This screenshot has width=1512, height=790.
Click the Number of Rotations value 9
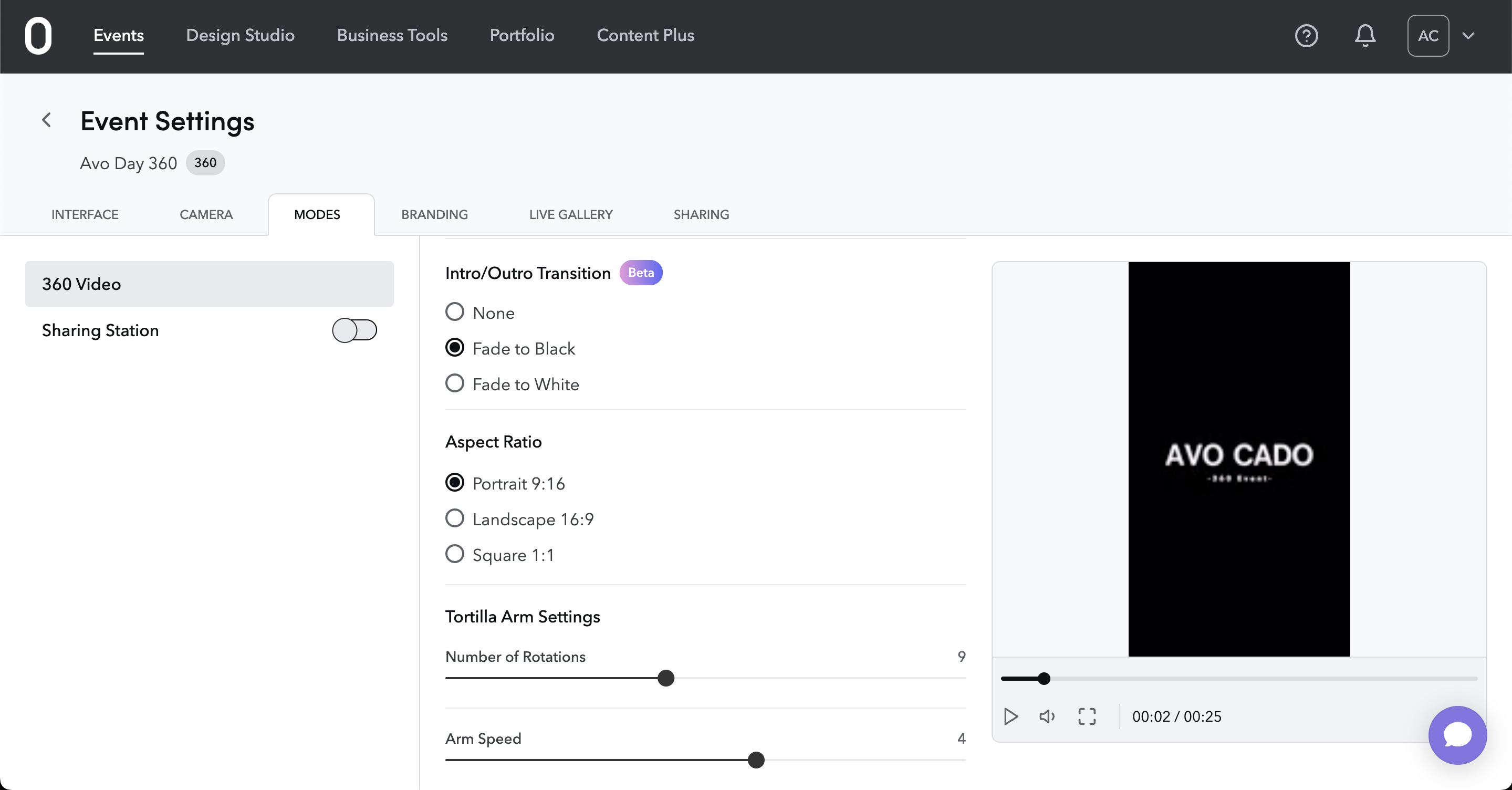pyautogui.click(x=961, y=656)
